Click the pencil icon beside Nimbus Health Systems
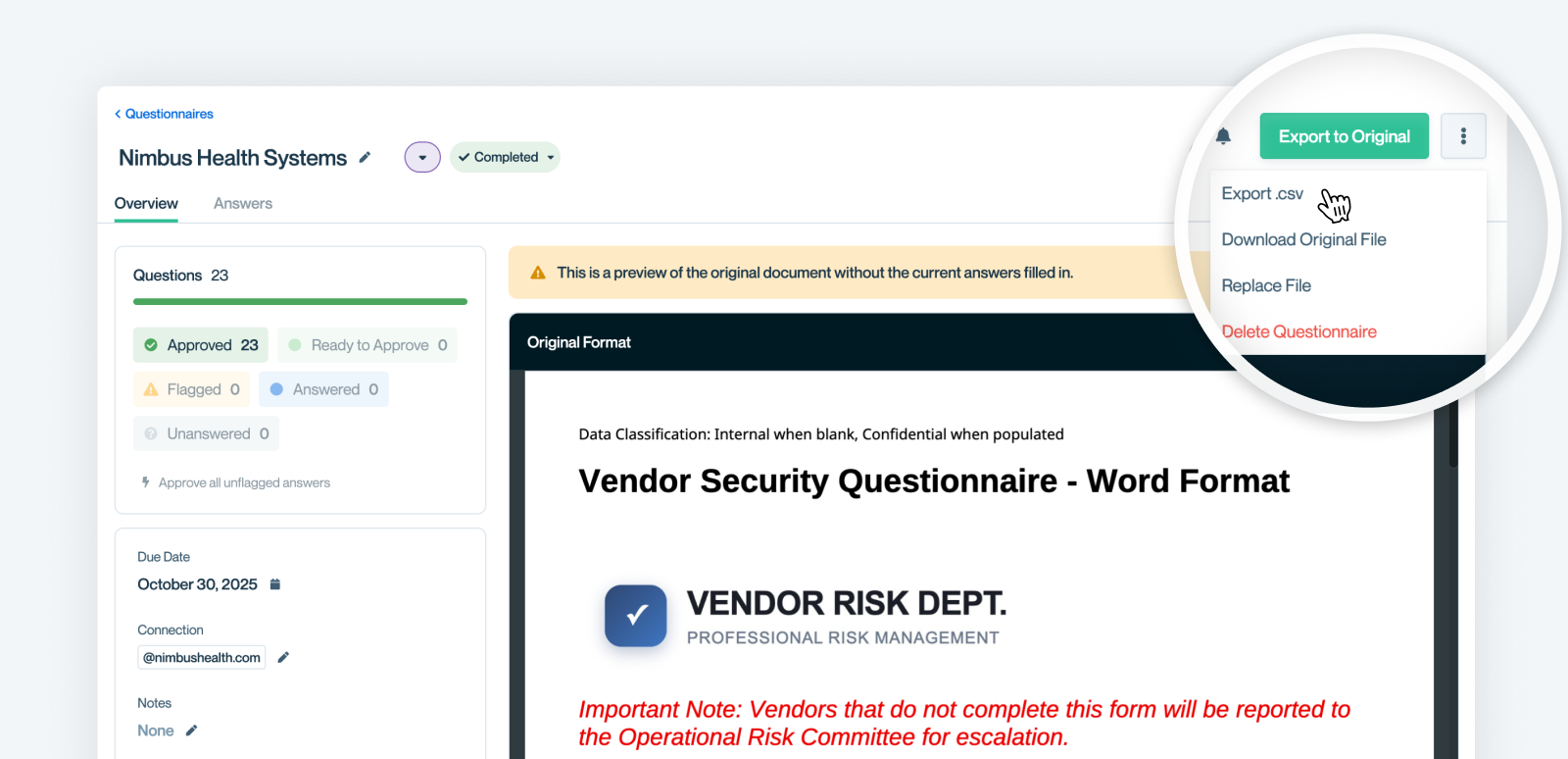 coord(365,157)
